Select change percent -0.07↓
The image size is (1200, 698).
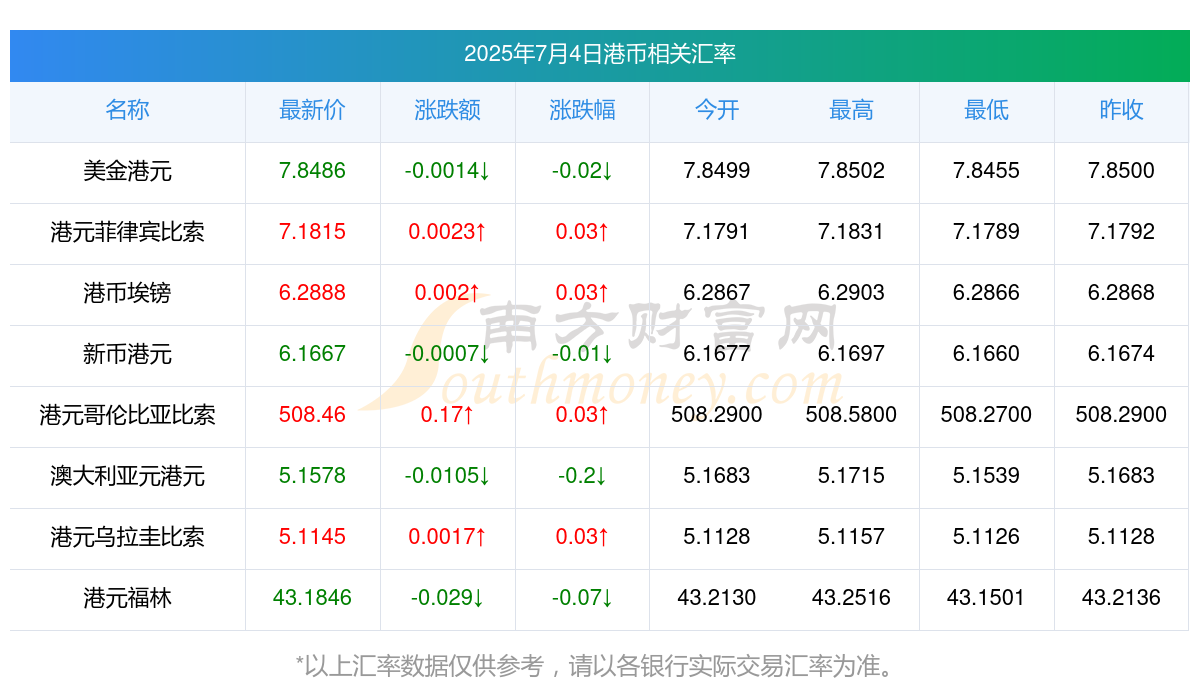pyautogui.click(x=582, y=598)
